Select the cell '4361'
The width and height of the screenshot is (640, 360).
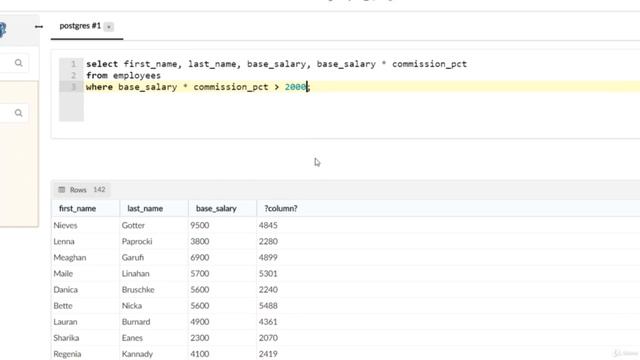tap(268, 322)
